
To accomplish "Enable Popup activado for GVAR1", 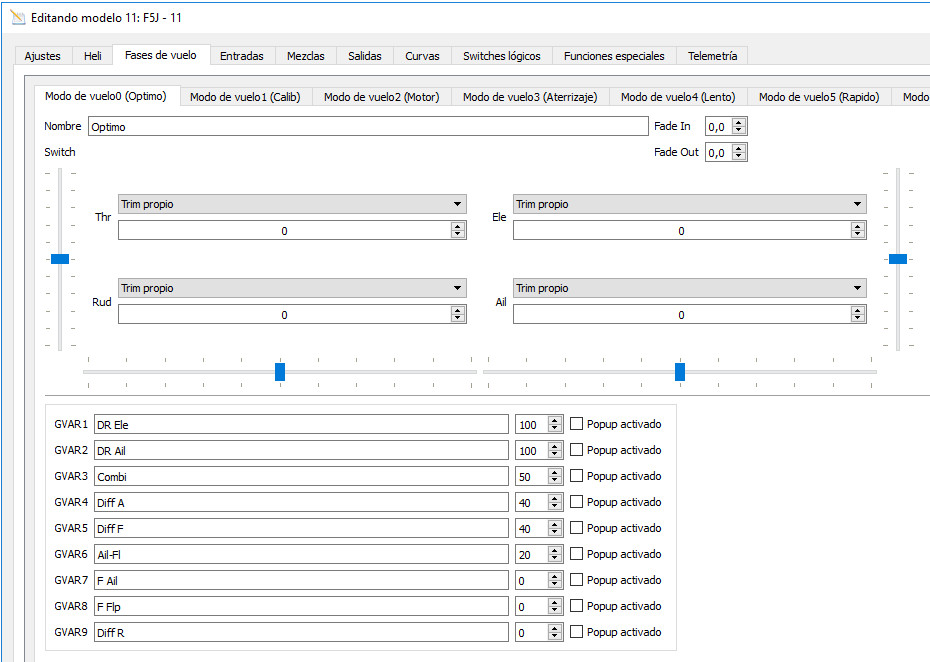I will click(x=576, y=424).
